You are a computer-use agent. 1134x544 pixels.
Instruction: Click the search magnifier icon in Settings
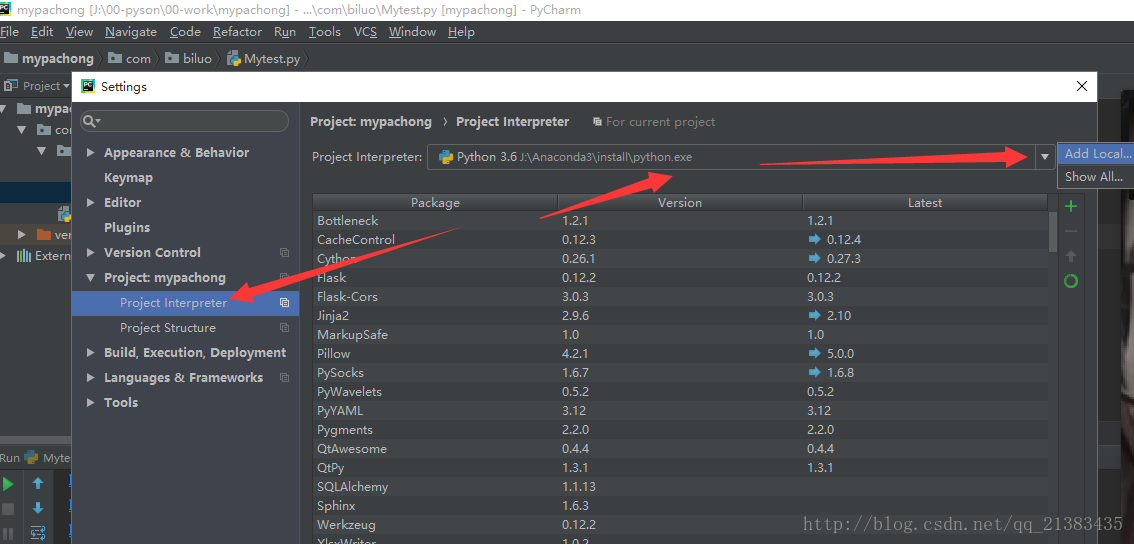pos(91,121)
